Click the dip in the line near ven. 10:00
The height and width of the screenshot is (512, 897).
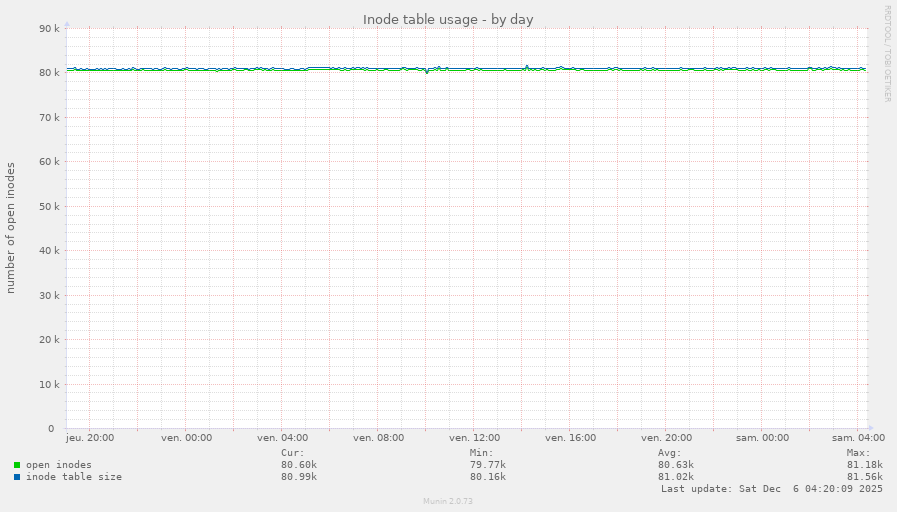pos(427,72)
